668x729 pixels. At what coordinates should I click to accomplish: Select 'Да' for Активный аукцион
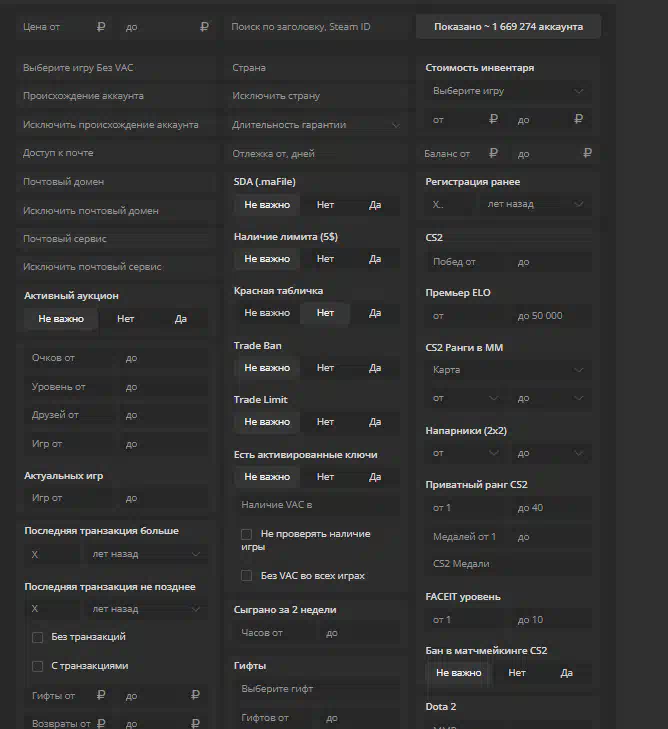(x=180, y=319)
